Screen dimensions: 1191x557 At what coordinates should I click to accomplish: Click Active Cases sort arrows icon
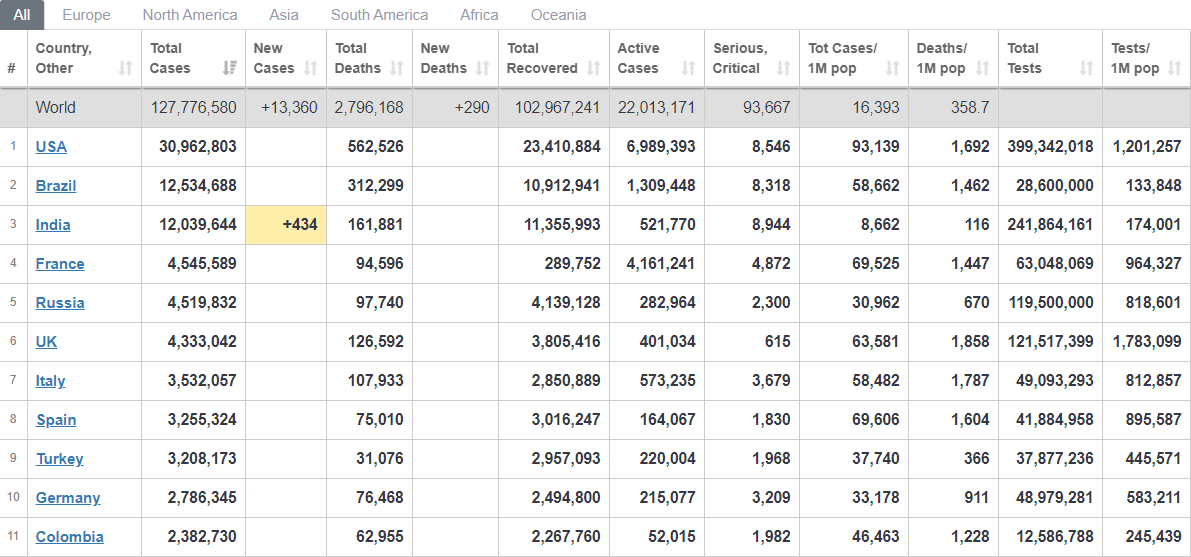pos(688,69)
